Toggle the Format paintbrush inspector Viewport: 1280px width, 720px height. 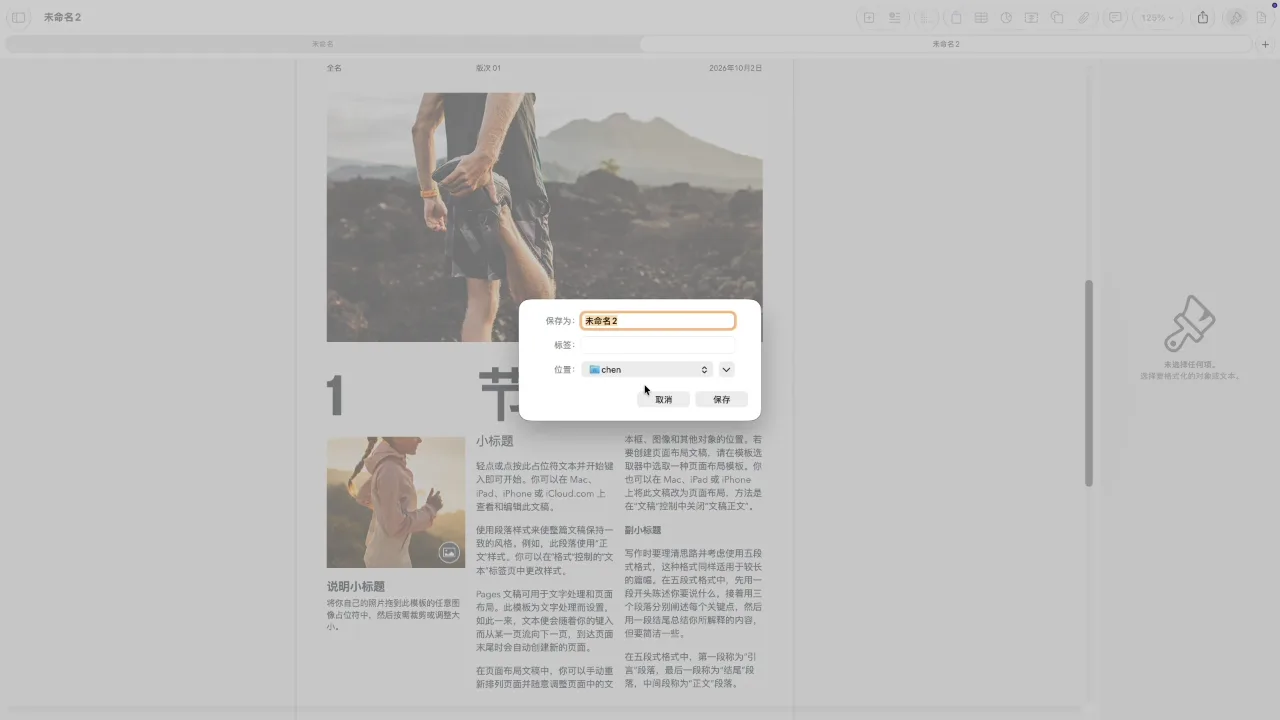1236,18
